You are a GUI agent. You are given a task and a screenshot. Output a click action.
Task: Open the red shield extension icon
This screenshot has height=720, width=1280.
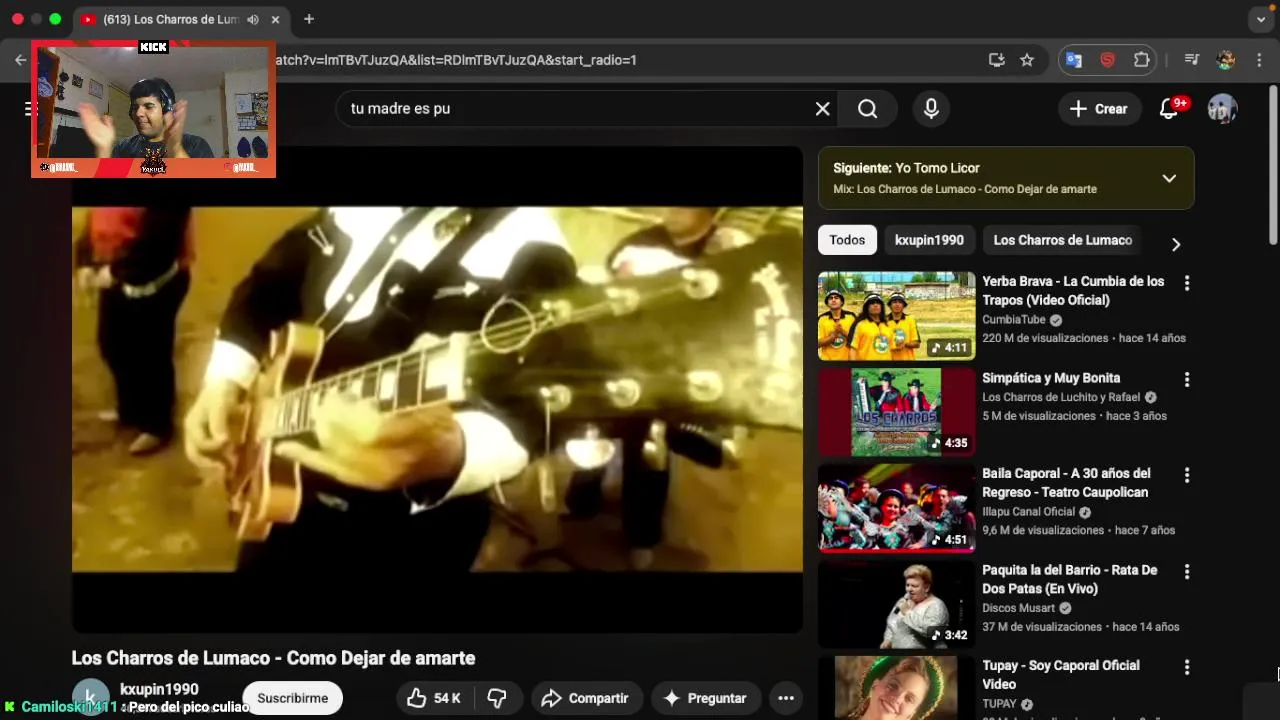(1108, 60)
